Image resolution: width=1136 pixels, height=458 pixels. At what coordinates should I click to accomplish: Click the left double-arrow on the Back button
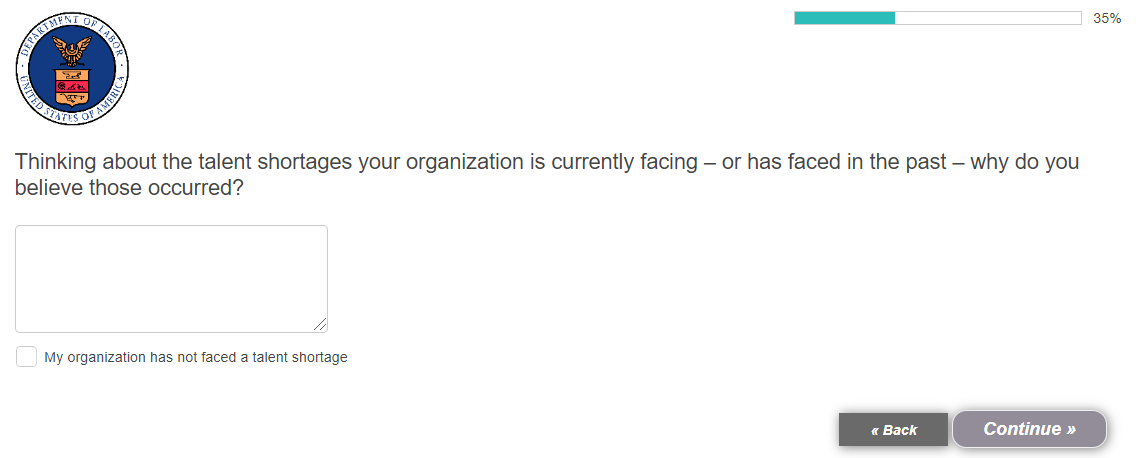click(x=875, y=431)
